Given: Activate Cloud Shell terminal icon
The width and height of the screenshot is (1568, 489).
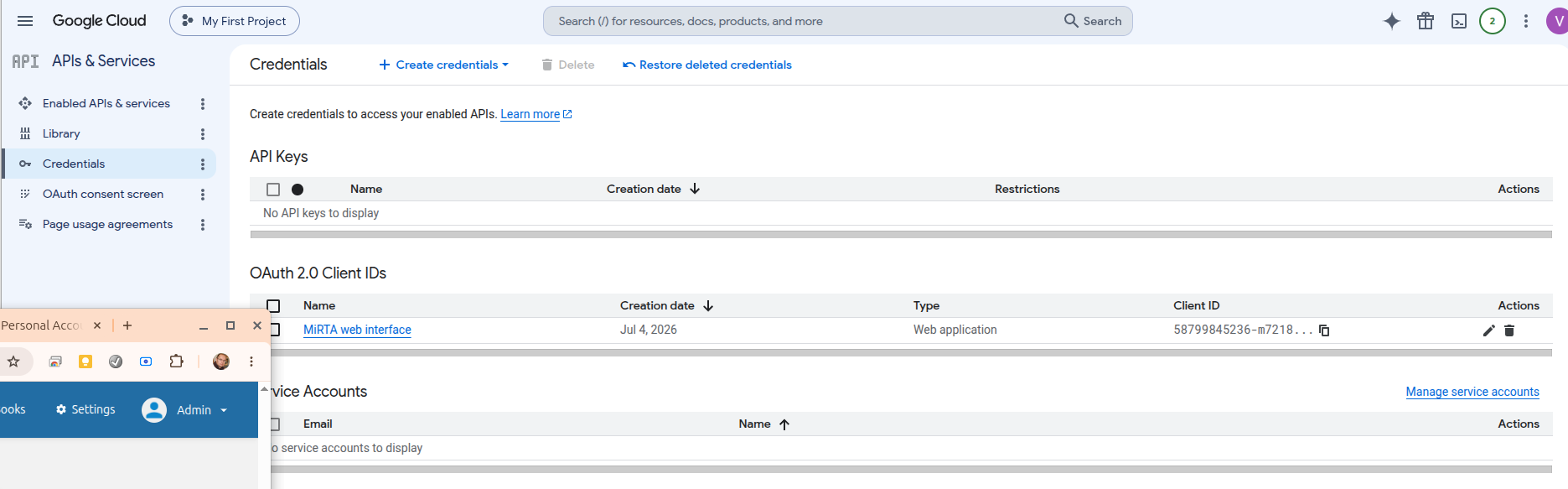Looking at the screenshot, I should pyautogui.click(x=1459, y=21).
